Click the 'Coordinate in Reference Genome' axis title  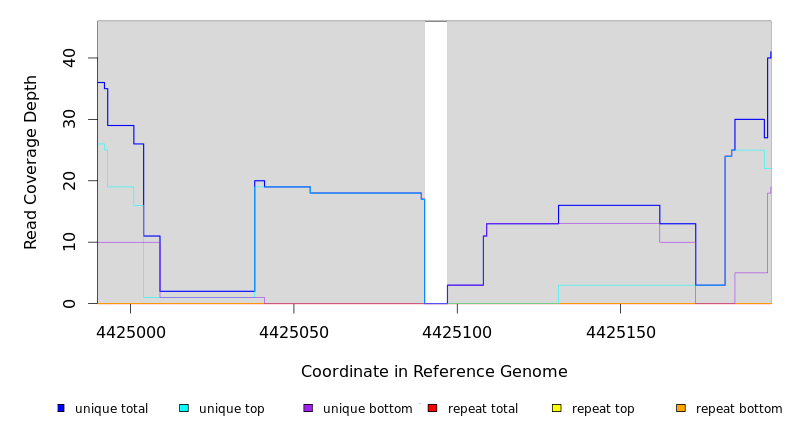[434, 372]
